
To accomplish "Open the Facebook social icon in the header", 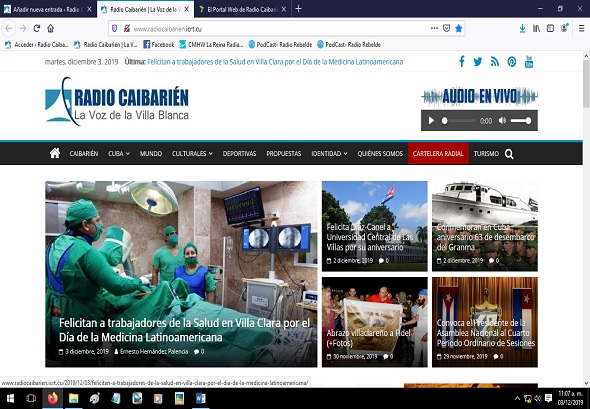I will tap(462, 61).
